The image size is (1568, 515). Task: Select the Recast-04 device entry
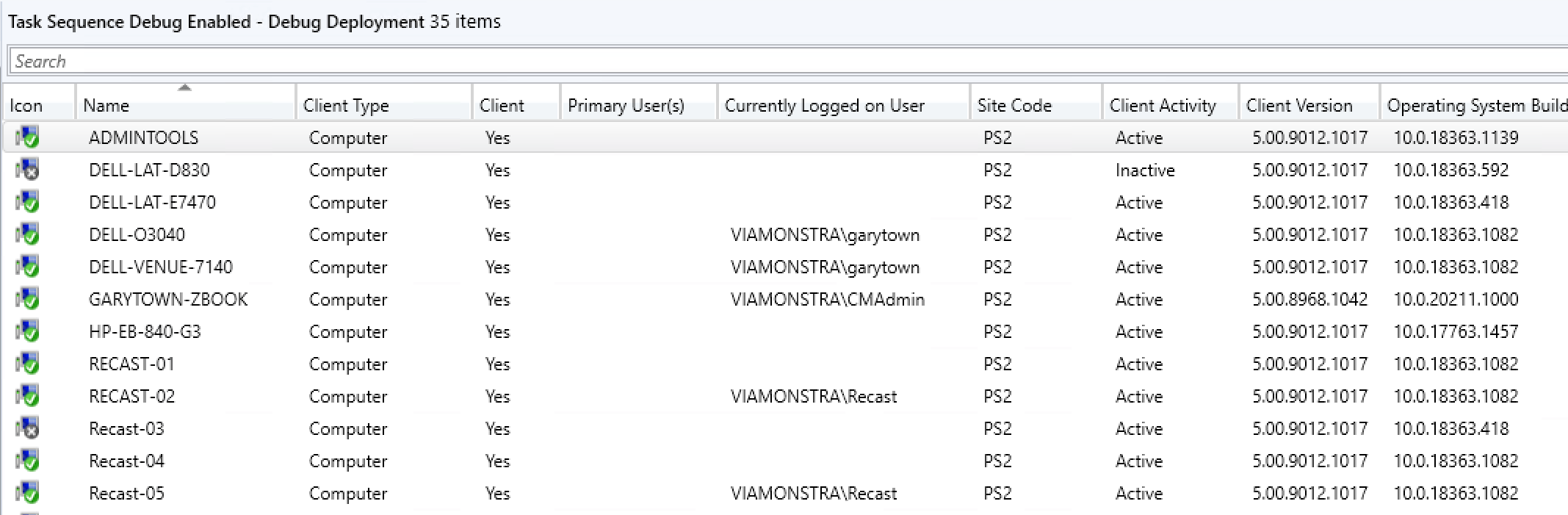point(126,461)
